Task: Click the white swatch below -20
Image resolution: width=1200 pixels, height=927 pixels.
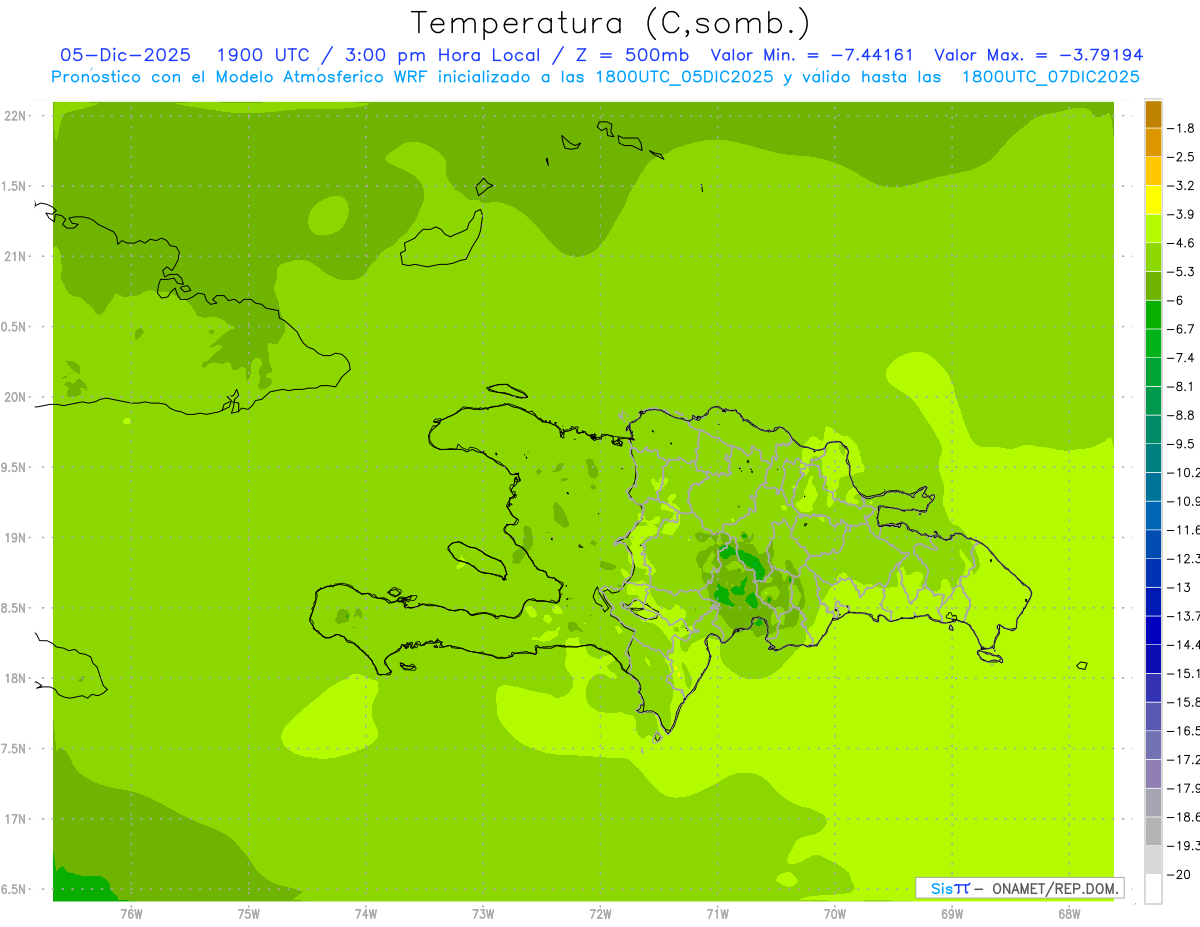Action: pyautogui.click(x=1153, y=888)
